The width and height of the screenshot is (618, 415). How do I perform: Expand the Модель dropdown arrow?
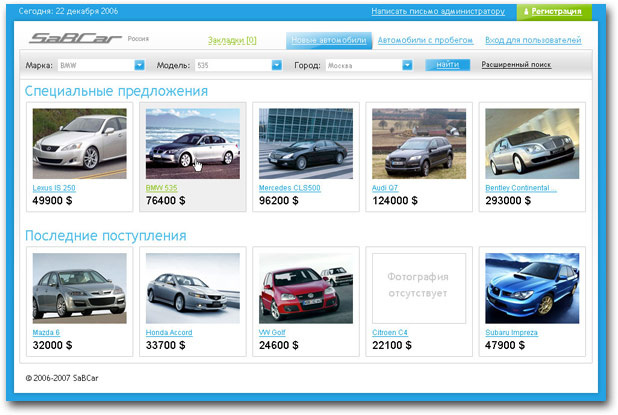[x=277, y=65]
